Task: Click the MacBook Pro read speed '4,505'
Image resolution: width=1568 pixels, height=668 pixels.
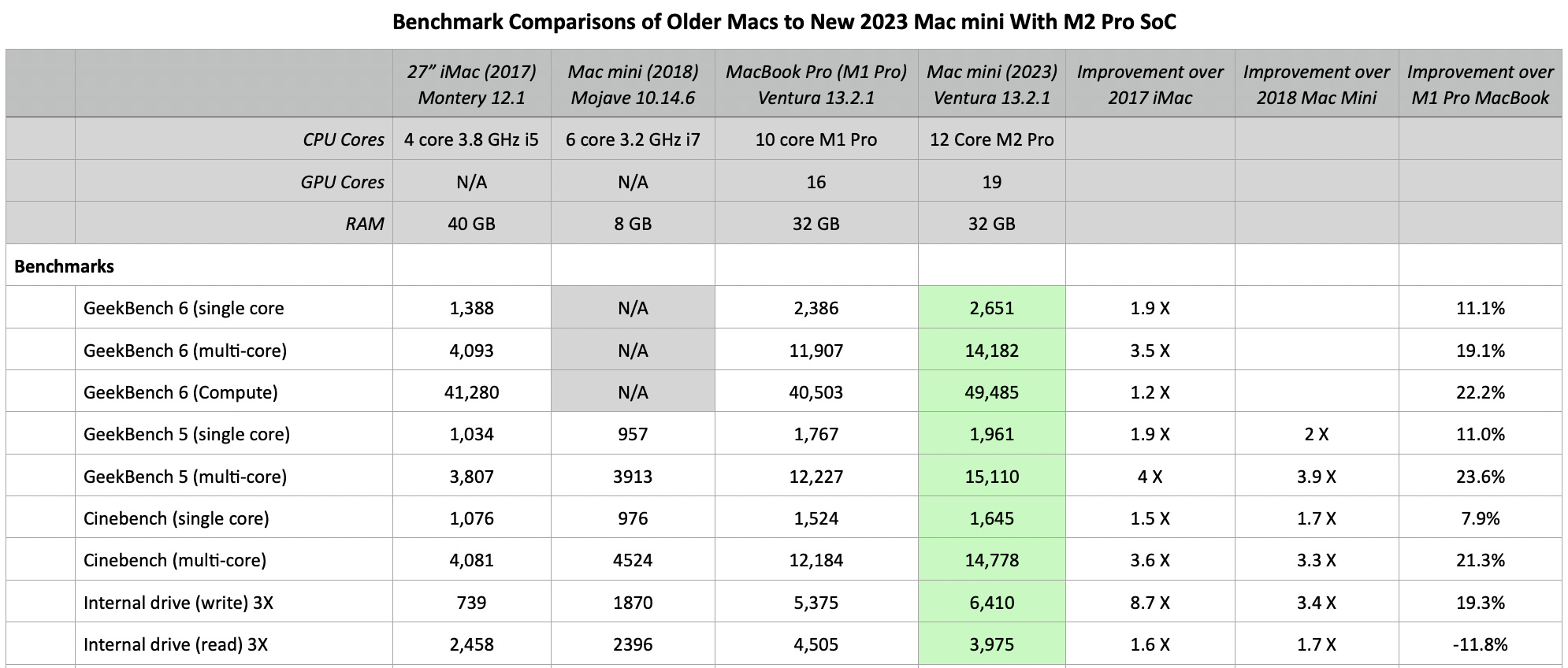Action: pos(816,644)
